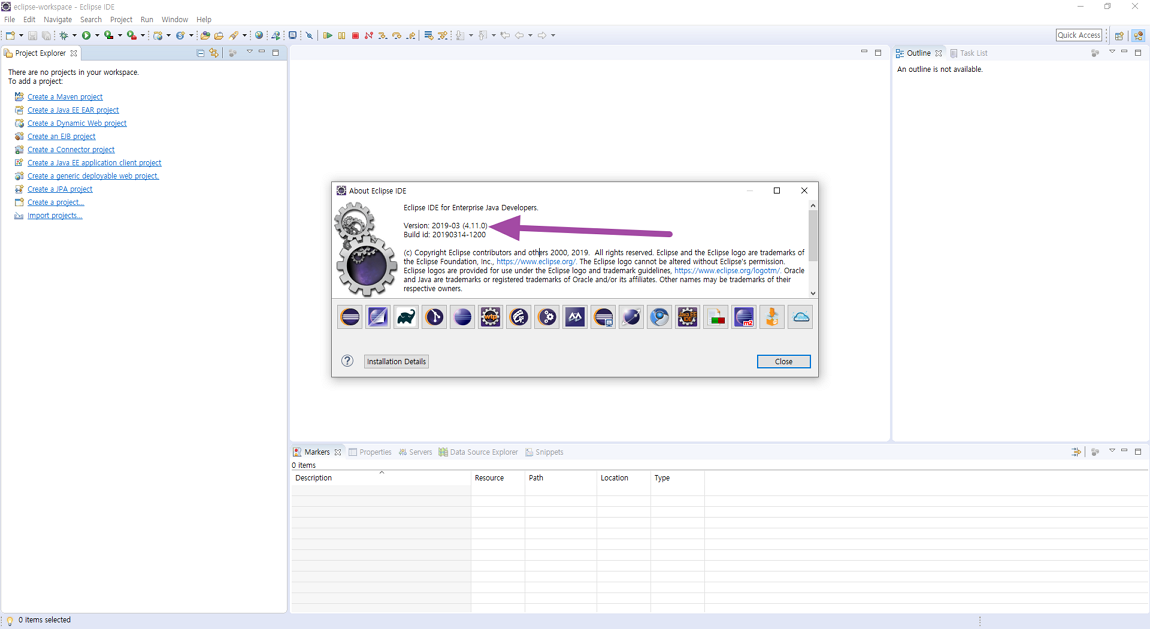The width and height of the screenshot is (1150, 629).
Task: Click the Step Over toolbar icon
Action: click(x=397, y=35)
